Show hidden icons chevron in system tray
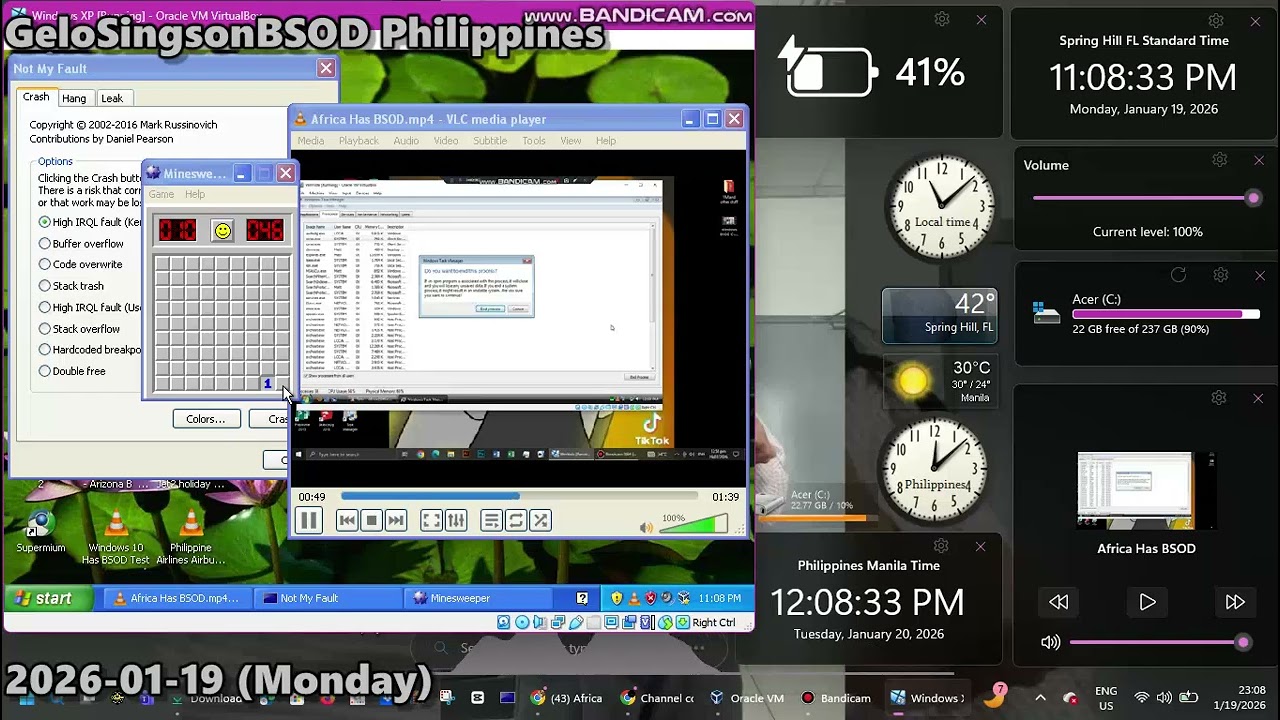 click(1040, 698)
